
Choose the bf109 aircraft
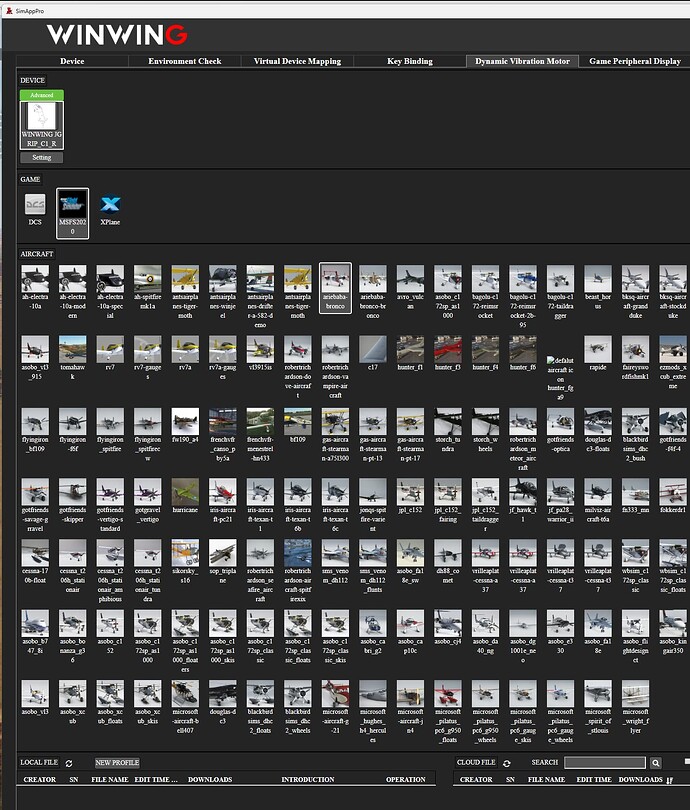point(297,422)
